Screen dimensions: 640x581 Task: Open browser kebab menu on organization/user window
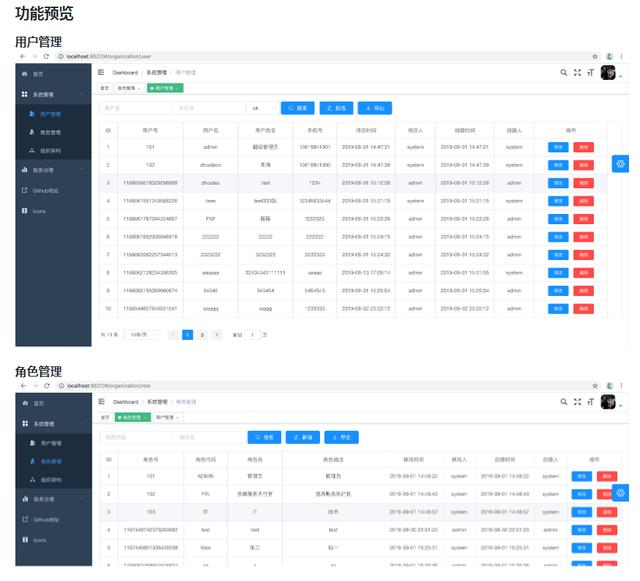[x=621, y=56]
